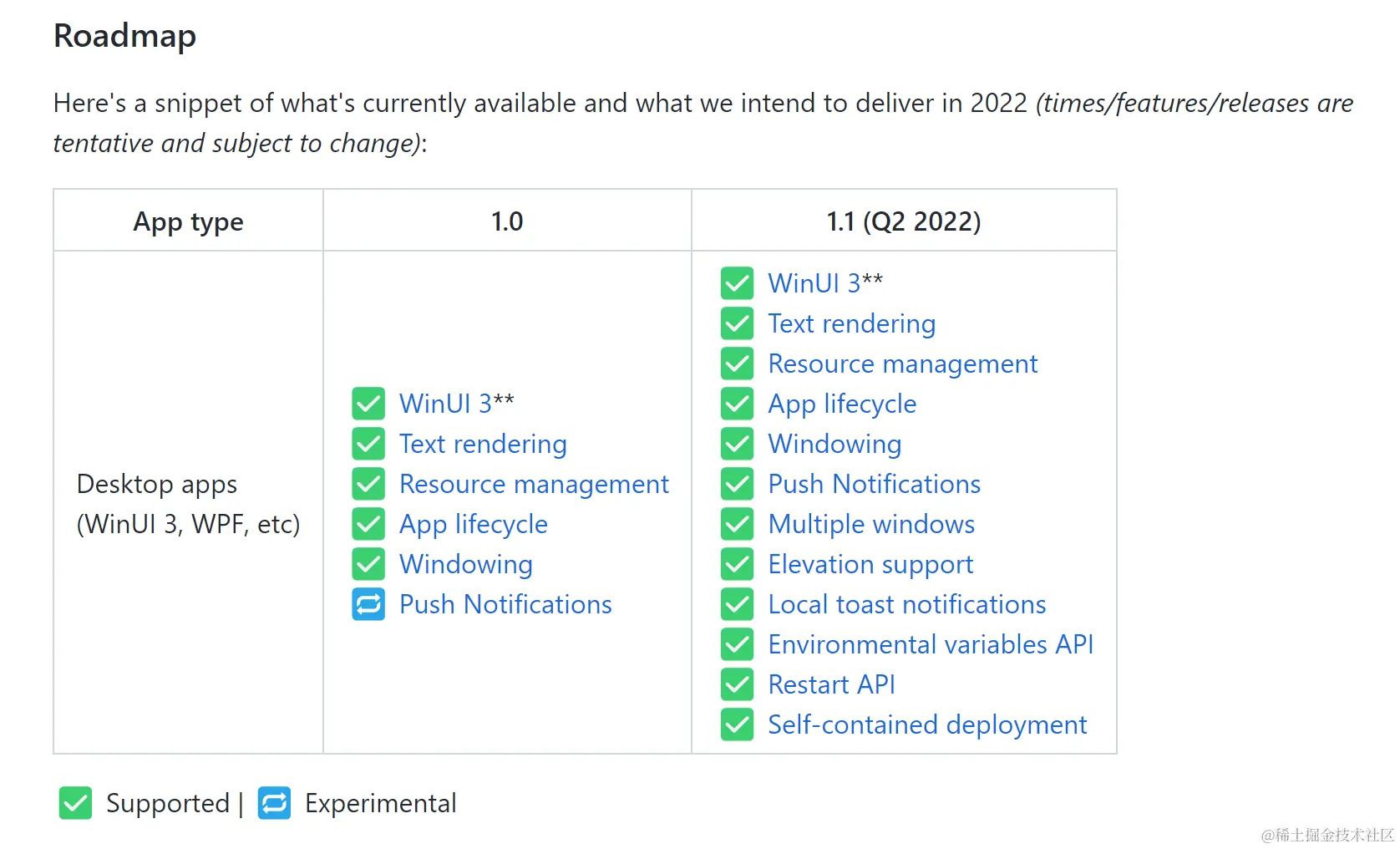Click the blue Experimental legend icon
Viewport: 1400px width, 849px height.
point(274,803)
